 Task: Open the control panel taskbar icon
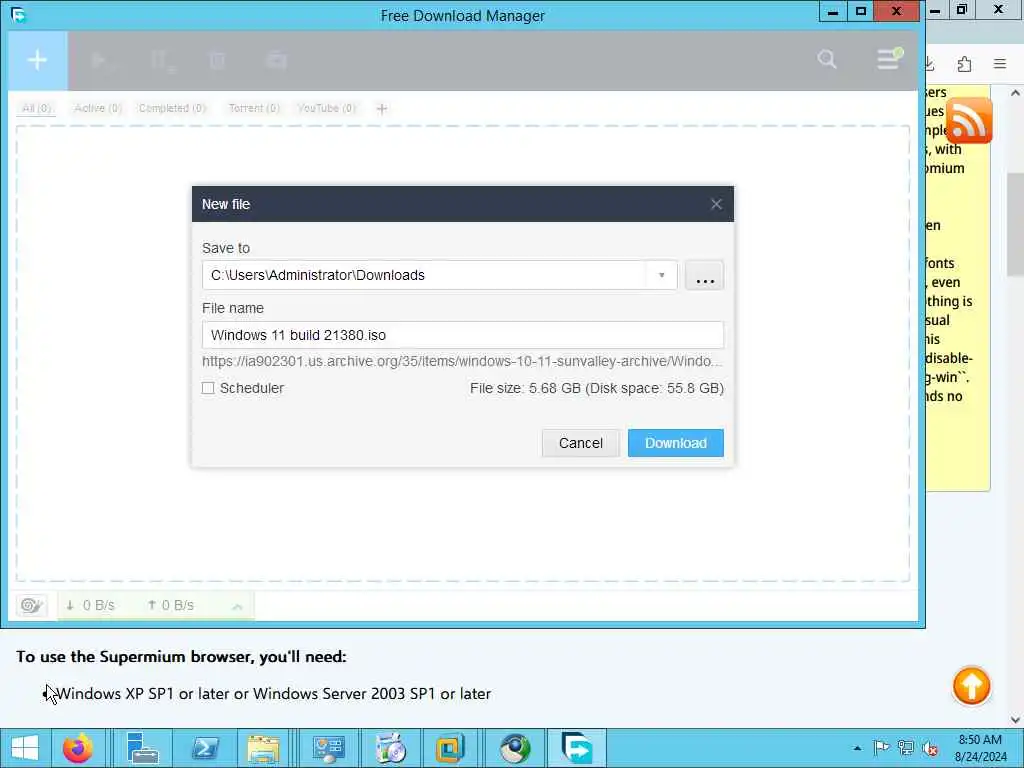pyautogui.click(x=328, y=748)
